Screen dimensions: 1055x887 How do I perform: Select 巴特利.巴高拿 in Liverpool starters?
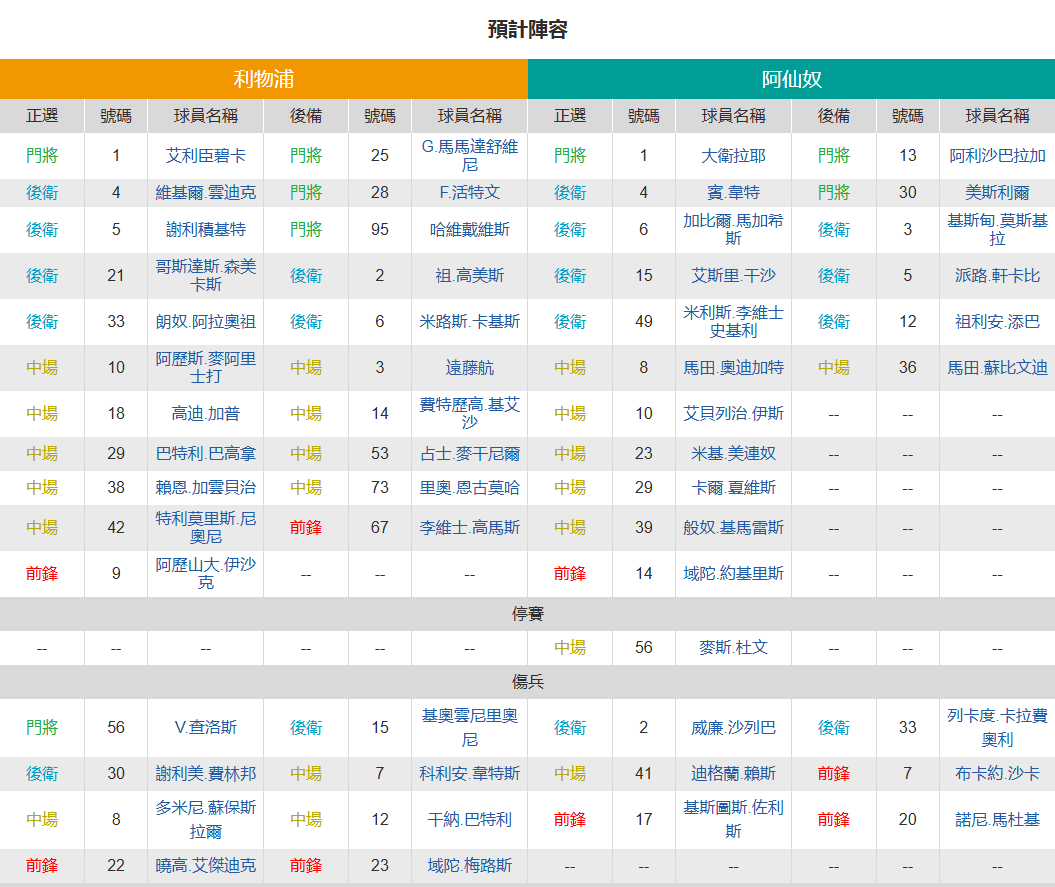[205, 454]
